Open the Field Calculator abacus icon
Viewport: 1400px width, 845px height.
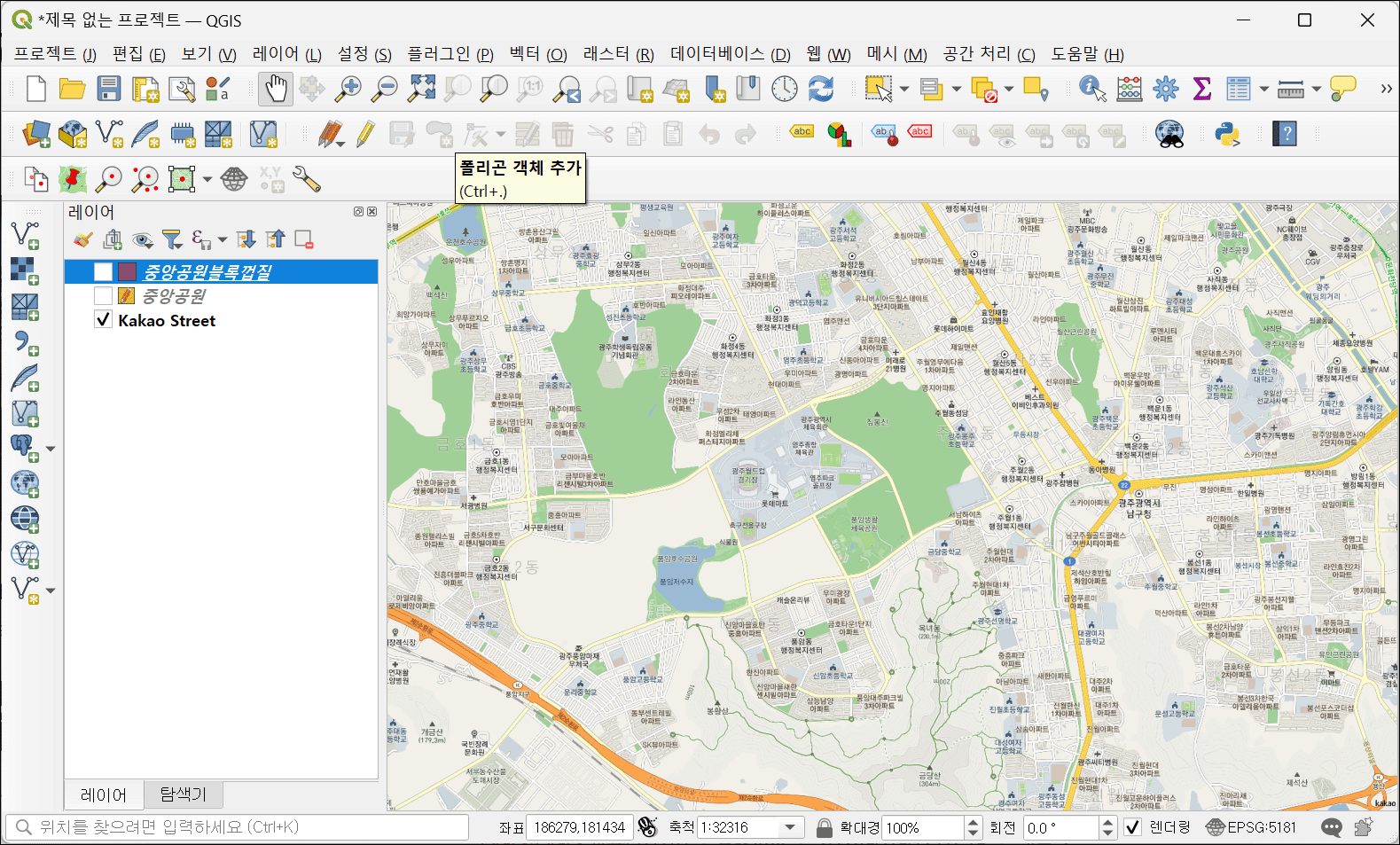[x=1130, y=89]
